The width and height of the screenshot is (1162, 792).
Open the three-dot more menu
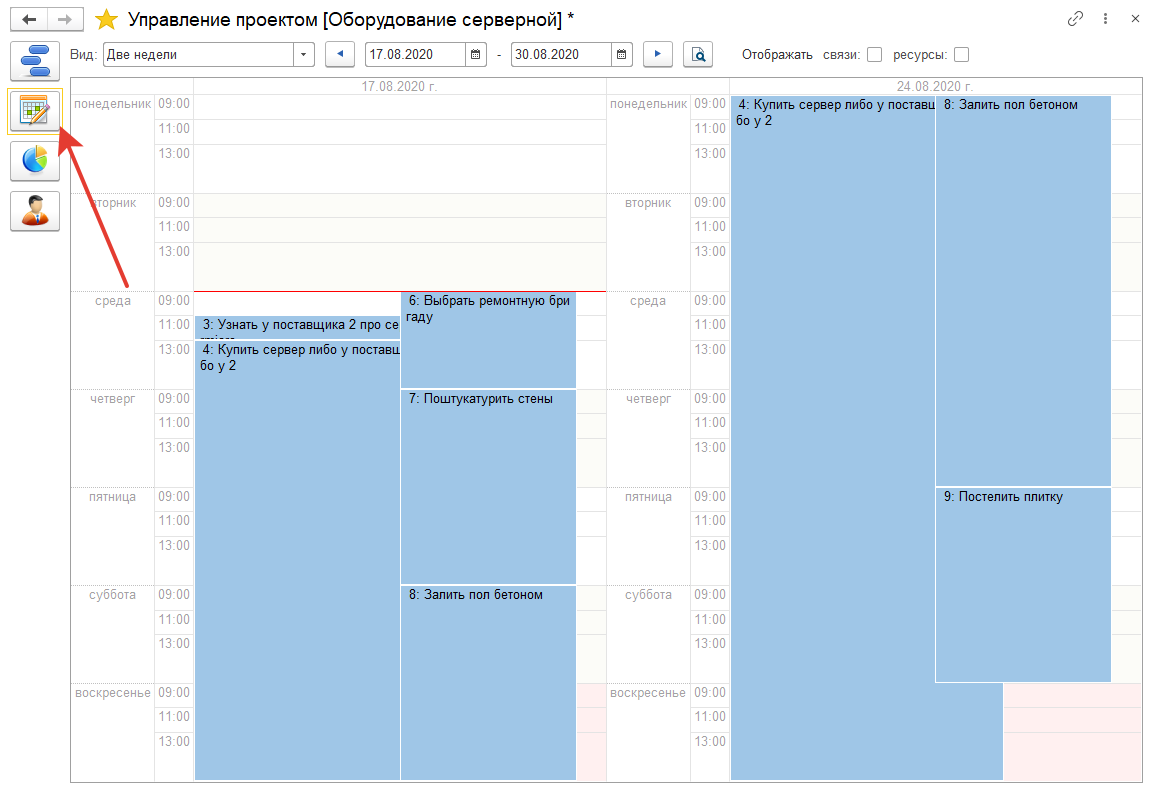1105,19
